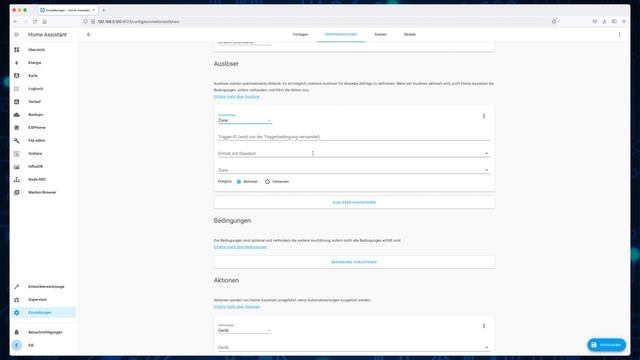Go back with the arrow beside Home Assistant
This screenshot has height=360, width=640.
click(89, 35)
